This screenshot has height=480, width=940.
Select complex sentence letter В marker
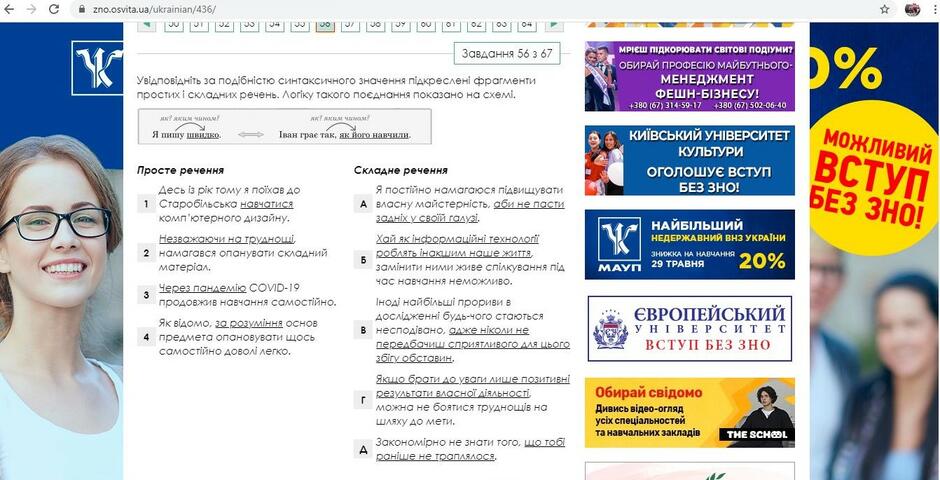[x=363, y=330]
